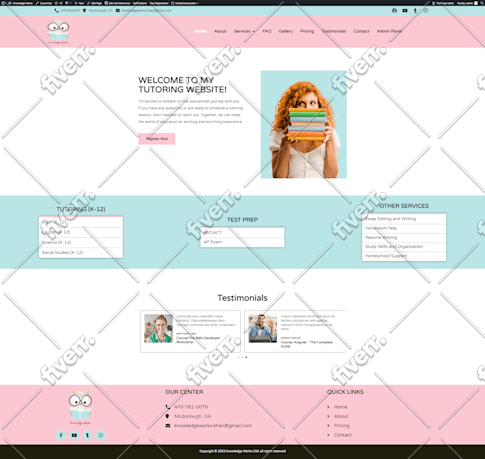Screen dimensions: 485x459
Task: Open the Facebook icon in the top bar
Action: coord(394,11)
